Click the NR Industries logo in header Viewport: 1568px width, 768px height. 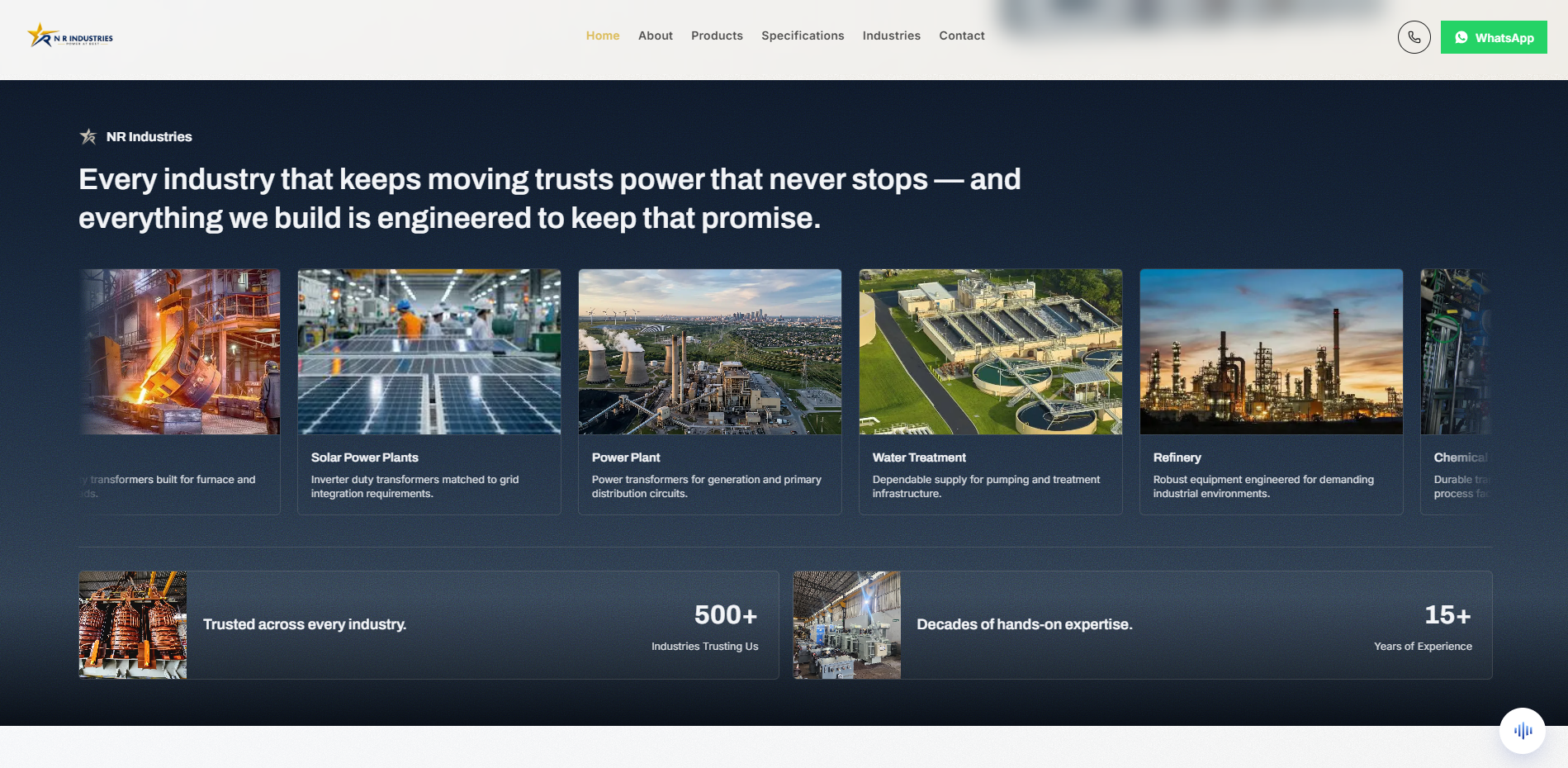point(70,36)
